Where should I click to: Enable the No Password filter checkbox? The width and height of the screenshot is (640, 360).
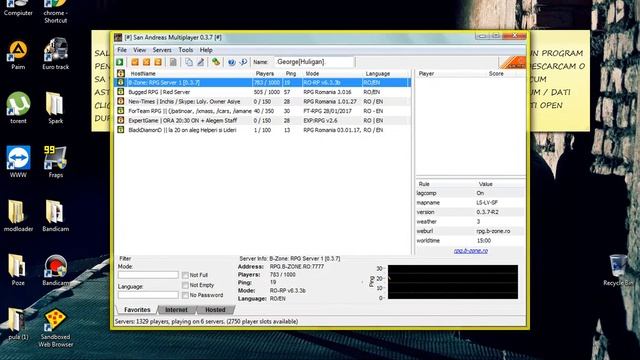point(185,295)
